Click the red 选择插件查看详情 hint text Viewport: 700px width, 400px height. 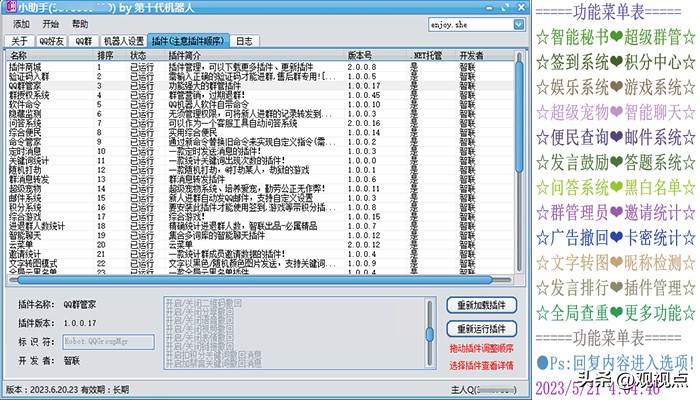coord(481,366)
